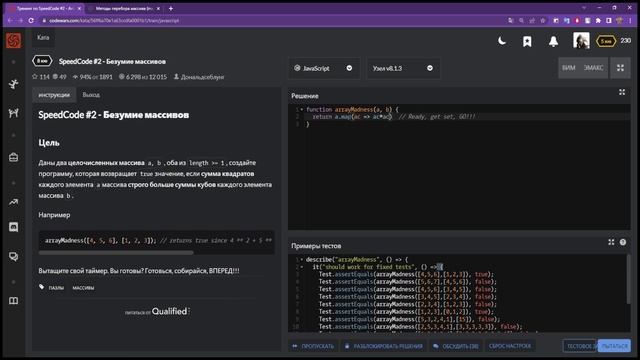Viewport: 640px width, 360px height.
Task: Click the МАССИВЫ tag
Action: (x=83, y=288)
